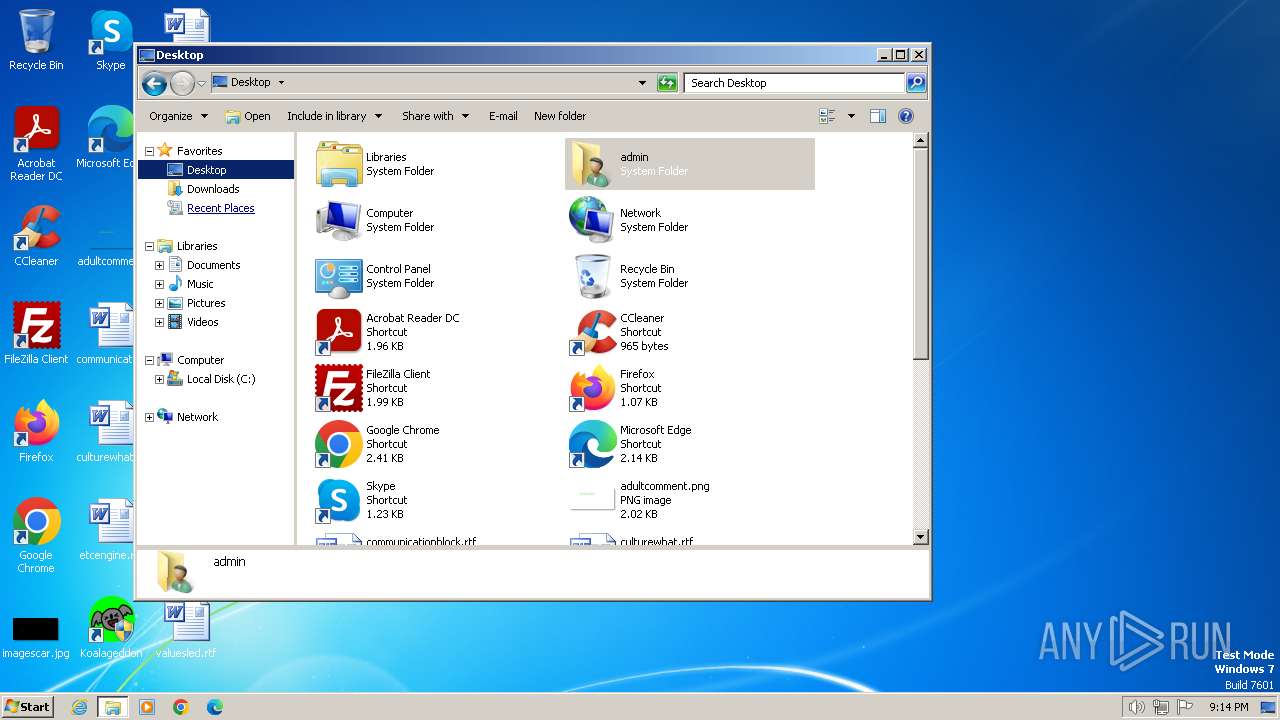Viewport: 1280px width, 720px height.
Task: Open the Organize menu
Action: tap(178, 116)
